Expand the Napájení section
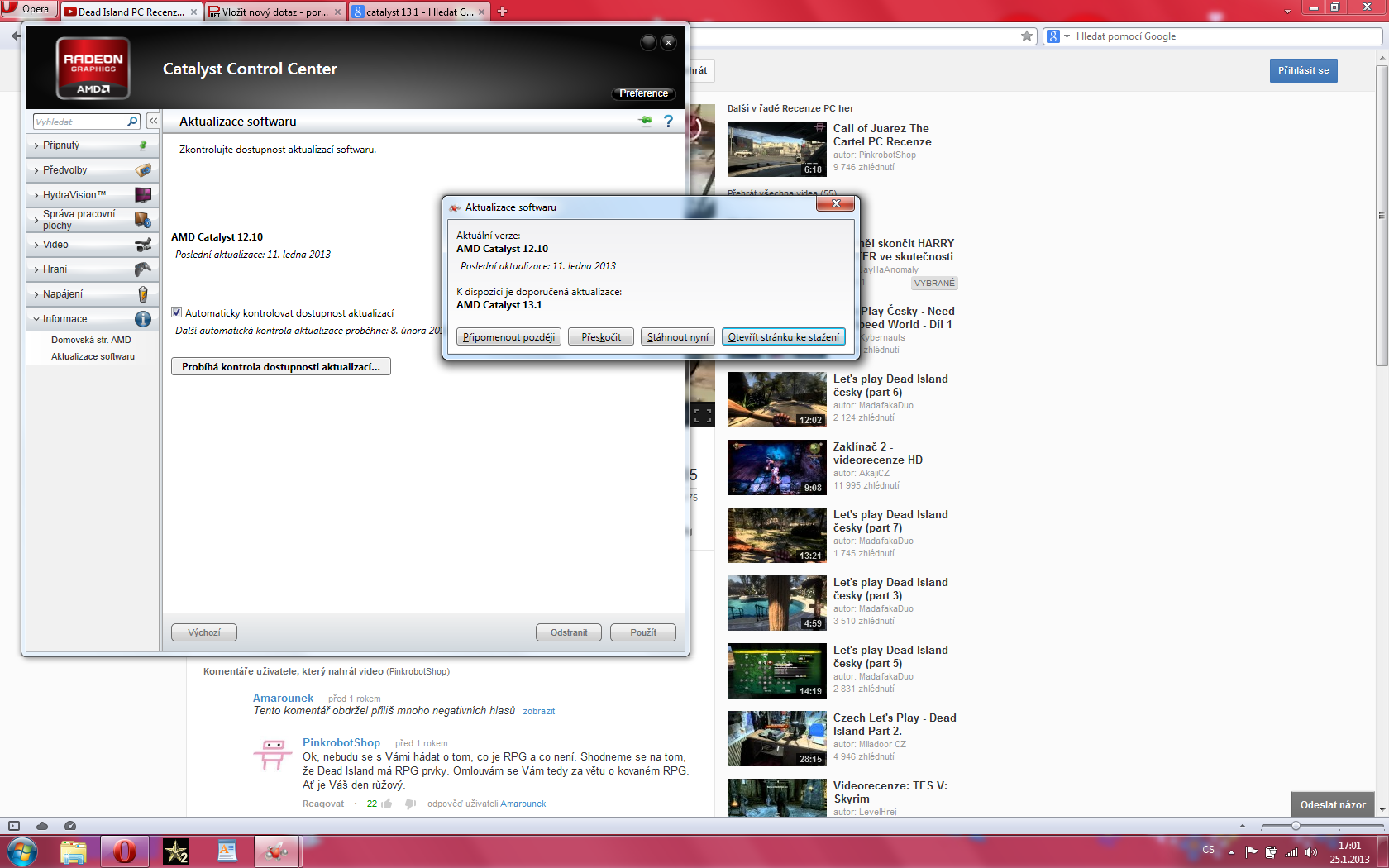Screen dimensions: 1389x868 36,294
